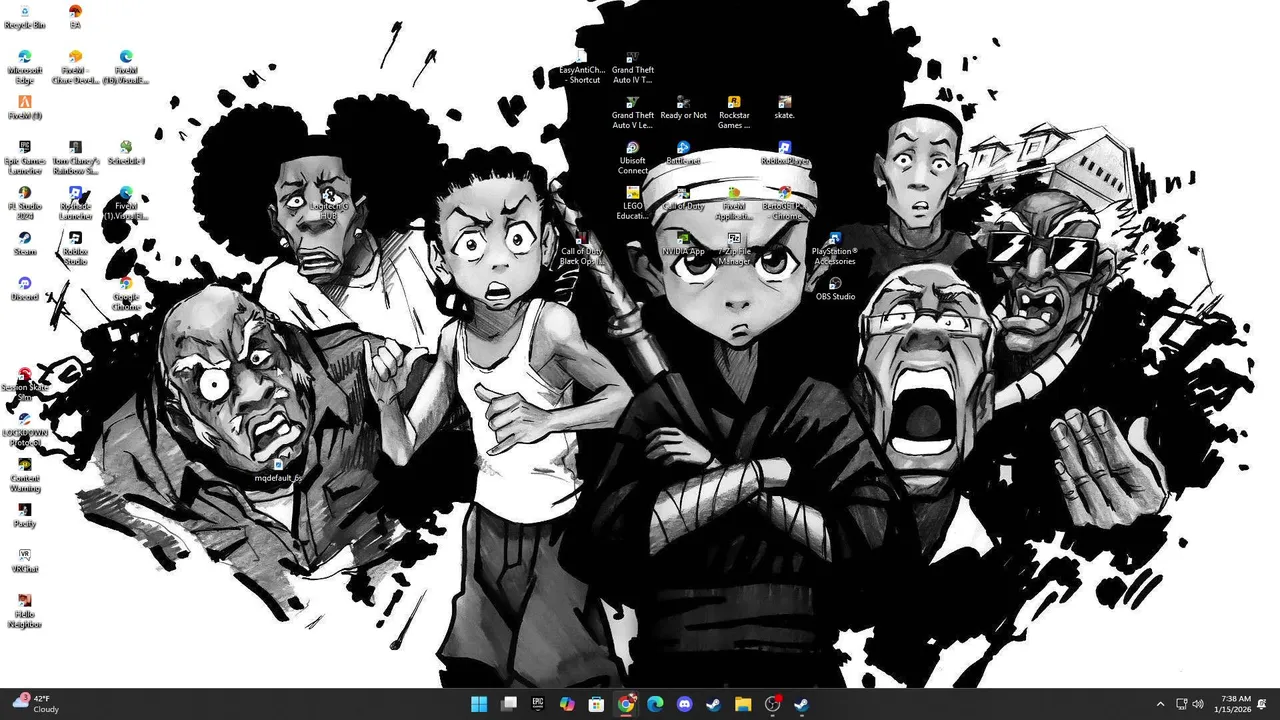The image size is (1280, 720).
Task: Select the OBS Studio desktop shortcut
Action: click(x=834, y=289)
